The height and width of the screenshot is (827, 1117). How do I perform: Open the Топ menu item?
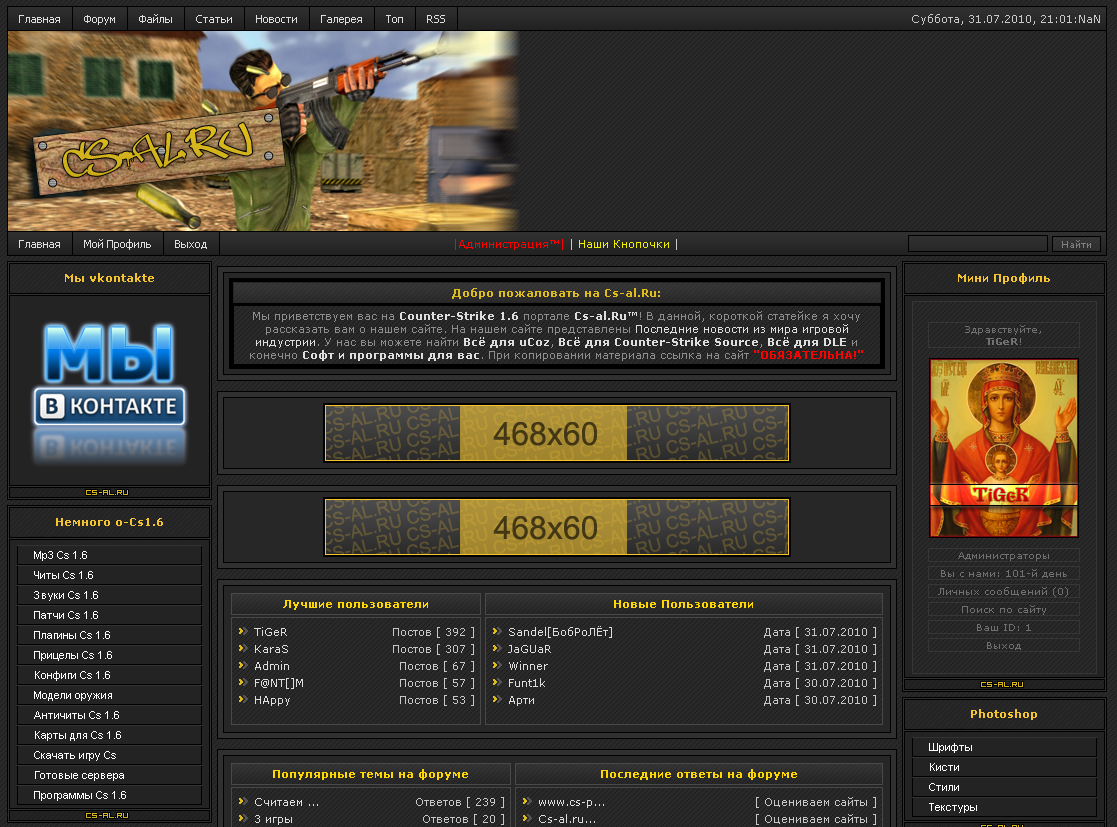coord(395,19)
